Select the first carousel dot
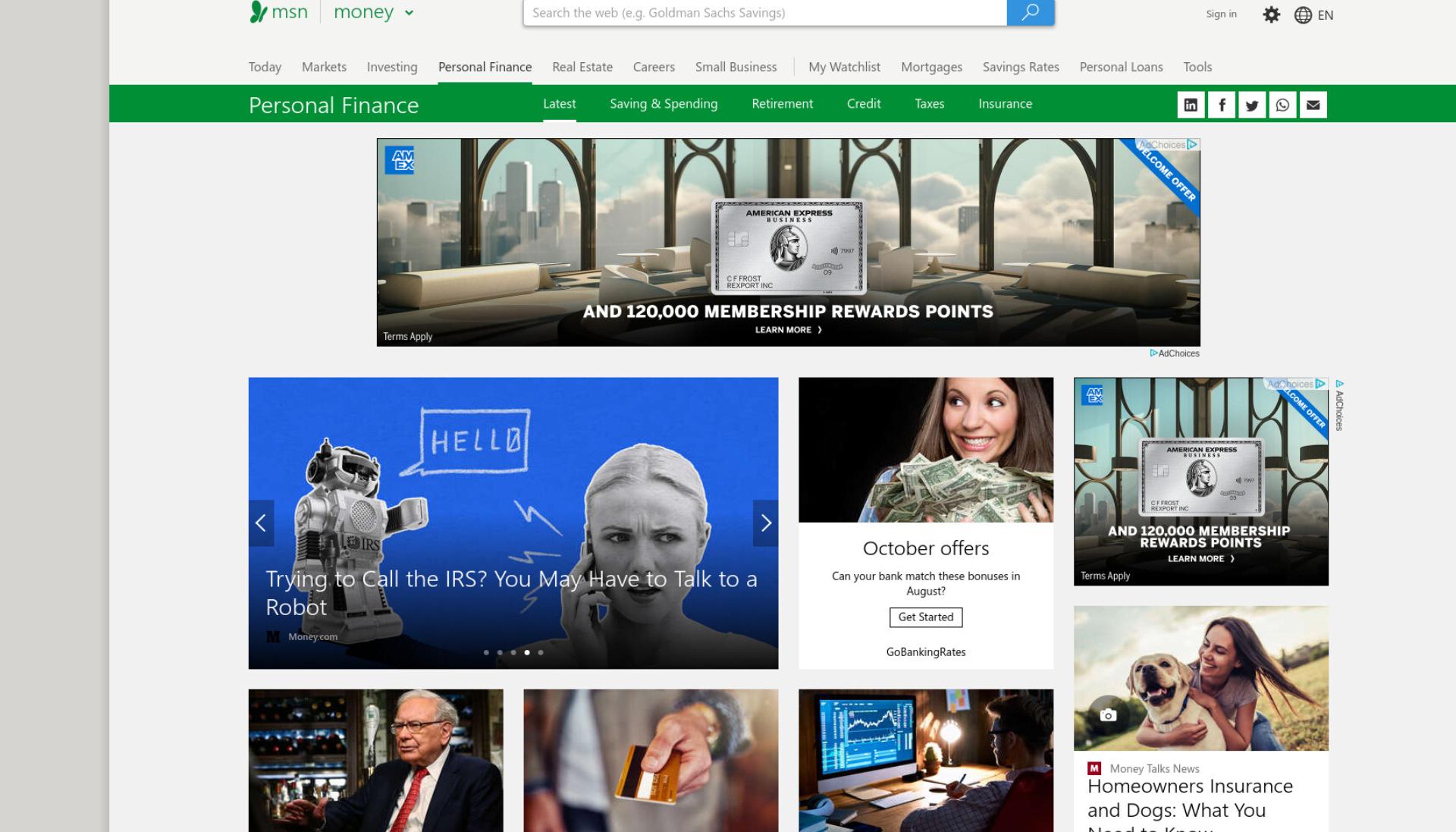This screenshot has height=832, width=1456. (x=486, y=652)
